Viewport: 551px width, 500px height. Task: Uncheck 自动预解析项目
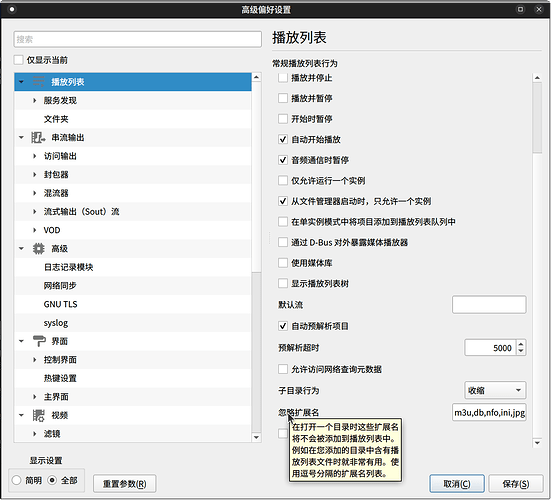pos(283,326)
